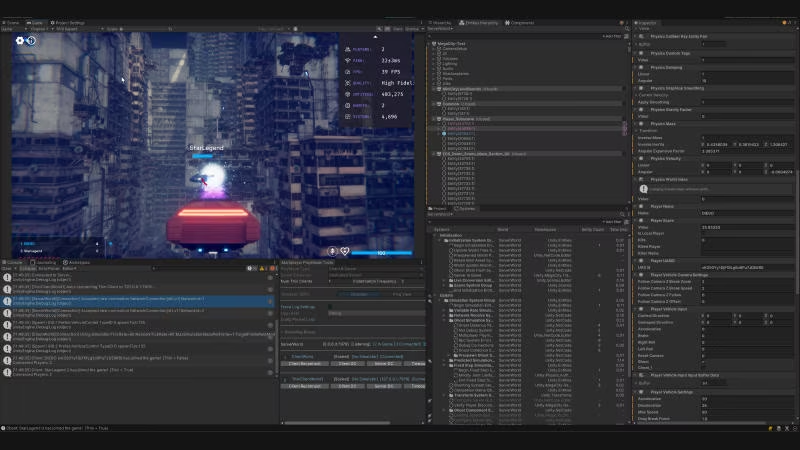The height and width of the screenshot is (450, 800).
Task: Click the microphone icon in game HUD
Action: 333,252
